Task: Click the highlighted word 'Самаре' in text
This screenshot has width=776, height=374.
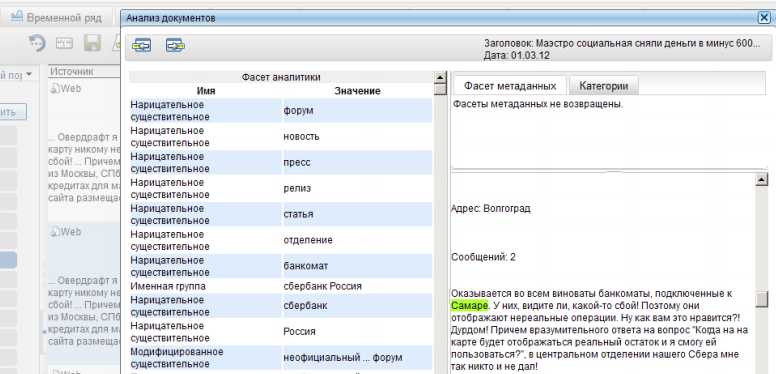Action: (x=469, y=306)
